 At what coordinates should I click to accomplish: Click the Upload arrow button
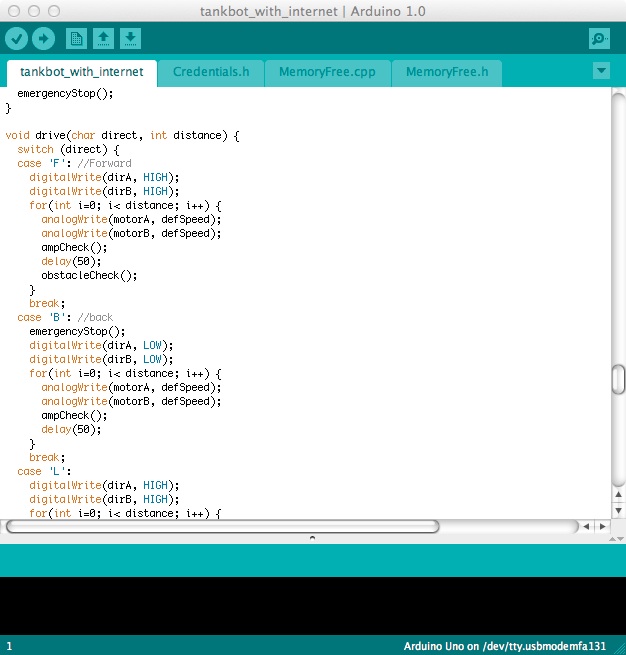[43, 39]
